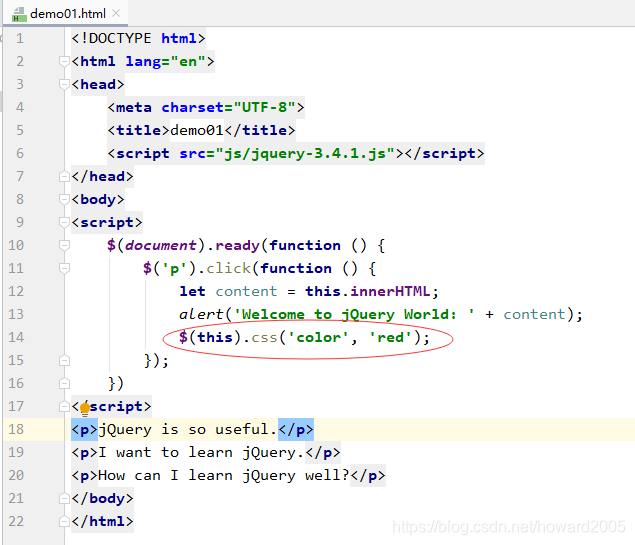Click the highlighted '<p>' tag on line 18
The height and width of the screenshot is (545, 635).
85,429
